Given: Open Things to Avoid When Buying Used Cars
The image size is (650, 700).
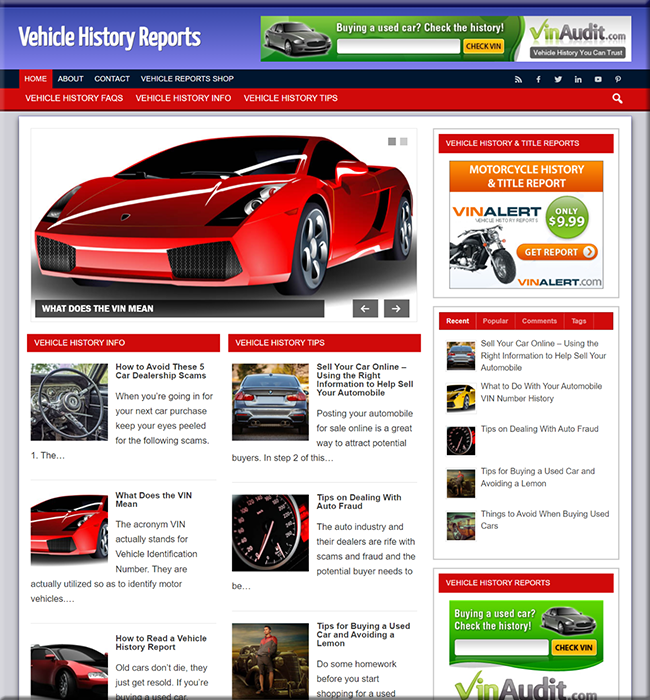Looking at the screenshot, I should tap(545, 520).
